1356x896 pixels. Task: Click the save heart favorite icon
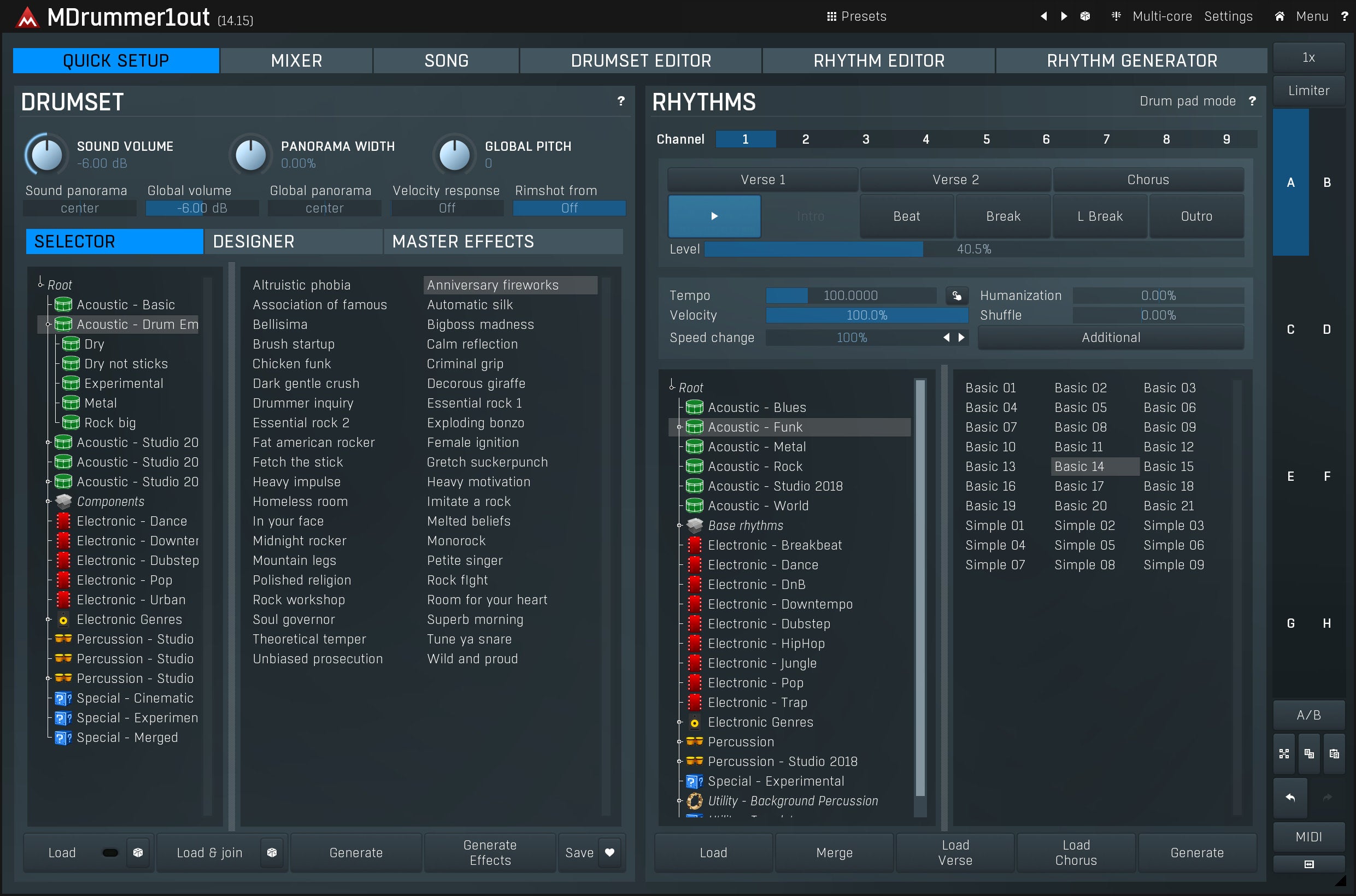609,852
